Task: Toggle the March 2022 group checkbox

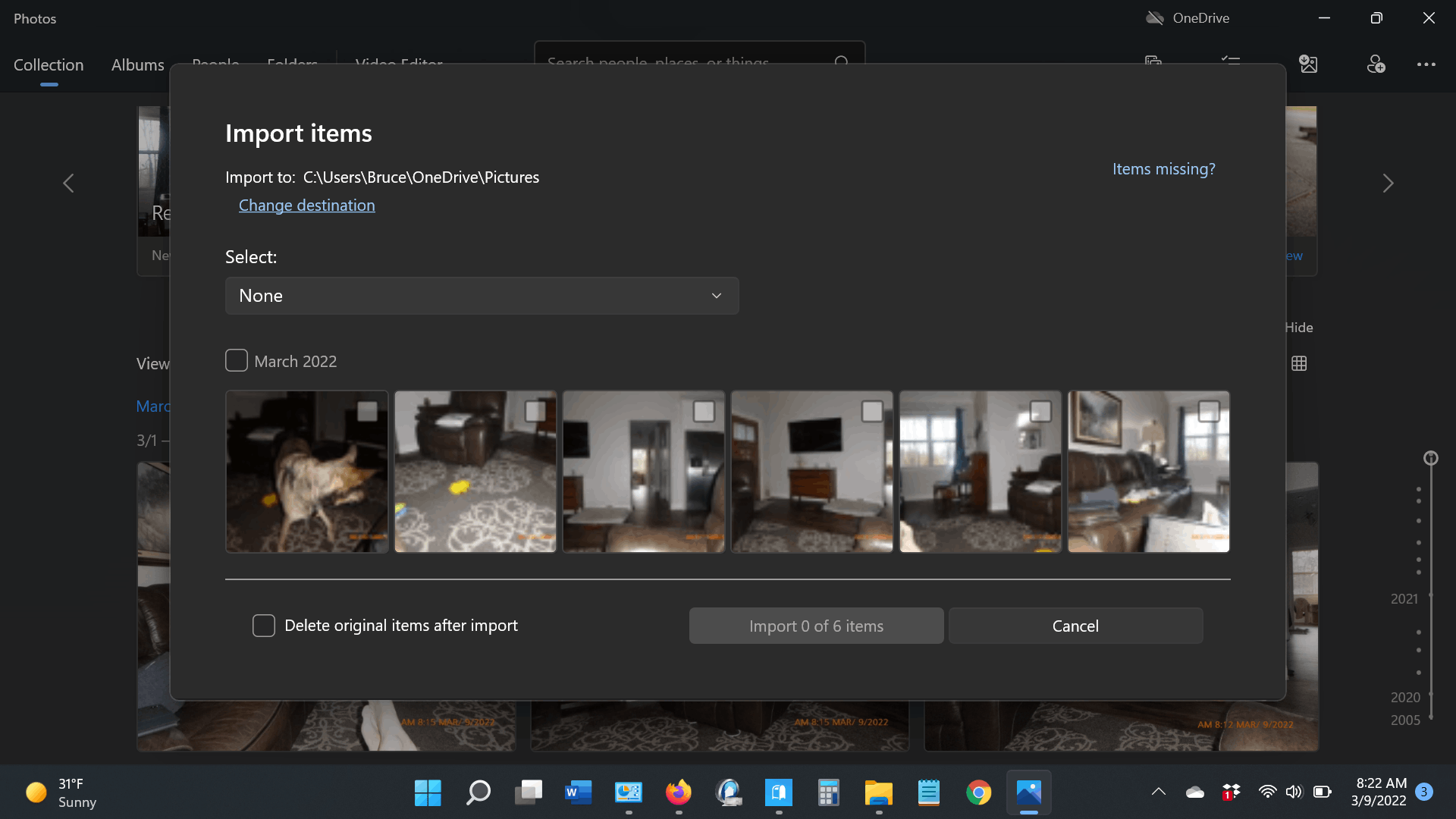Action: 236,360
